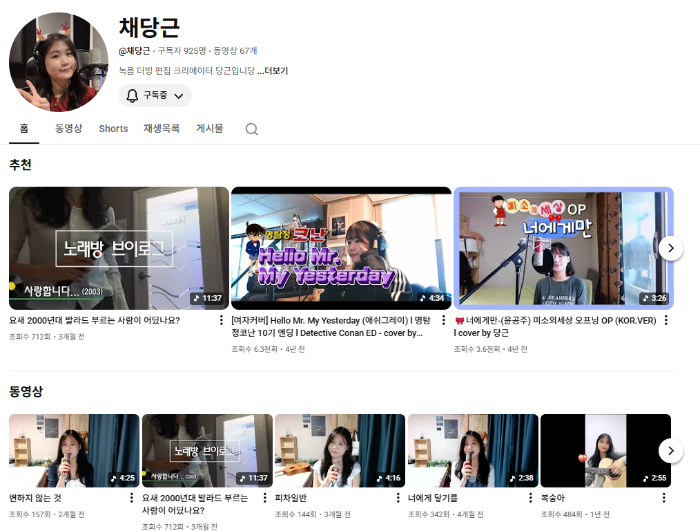Show next videos in 동영상 carousel
Screen dimensions: 700x531
click(671, 451)
